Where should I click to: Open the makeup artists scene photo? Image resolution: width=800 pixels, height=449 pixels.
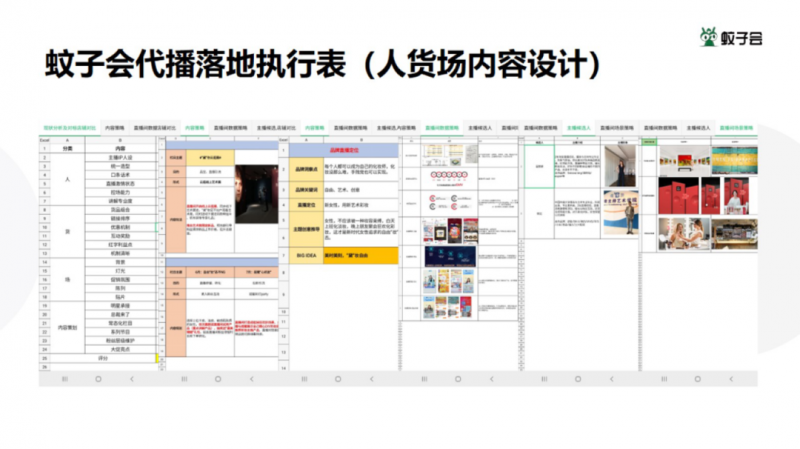(684, 234)
